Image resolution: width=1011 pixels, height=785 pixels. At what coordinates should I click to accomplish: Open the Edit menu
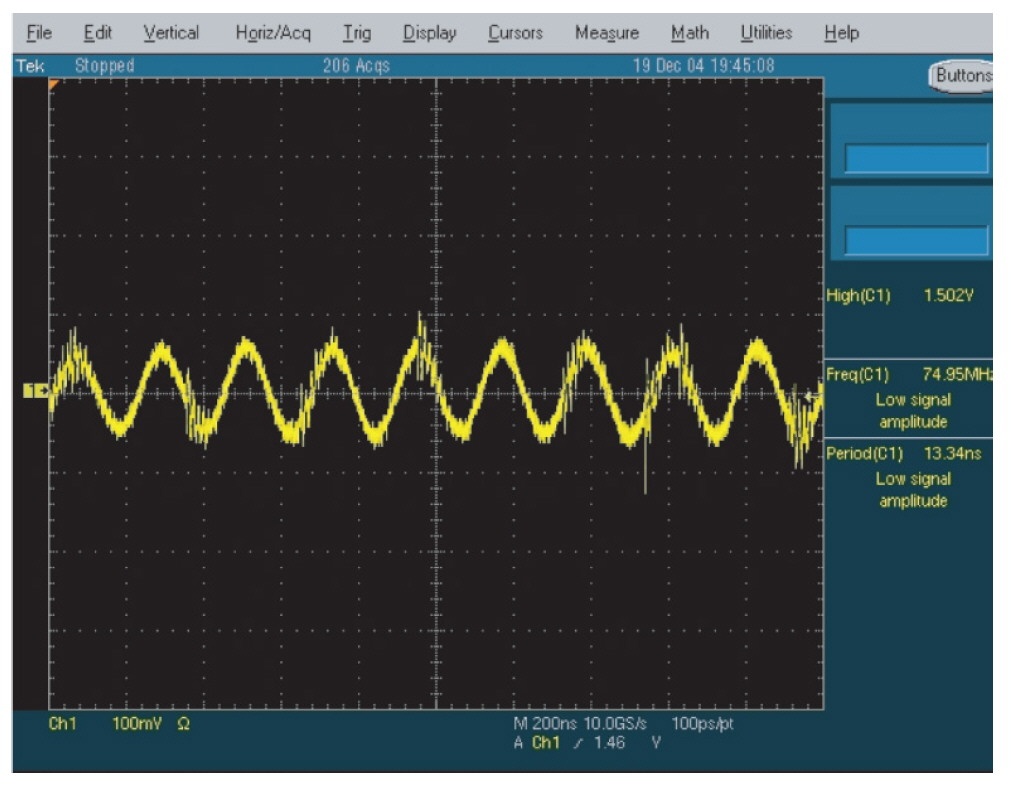pos(97,33)
